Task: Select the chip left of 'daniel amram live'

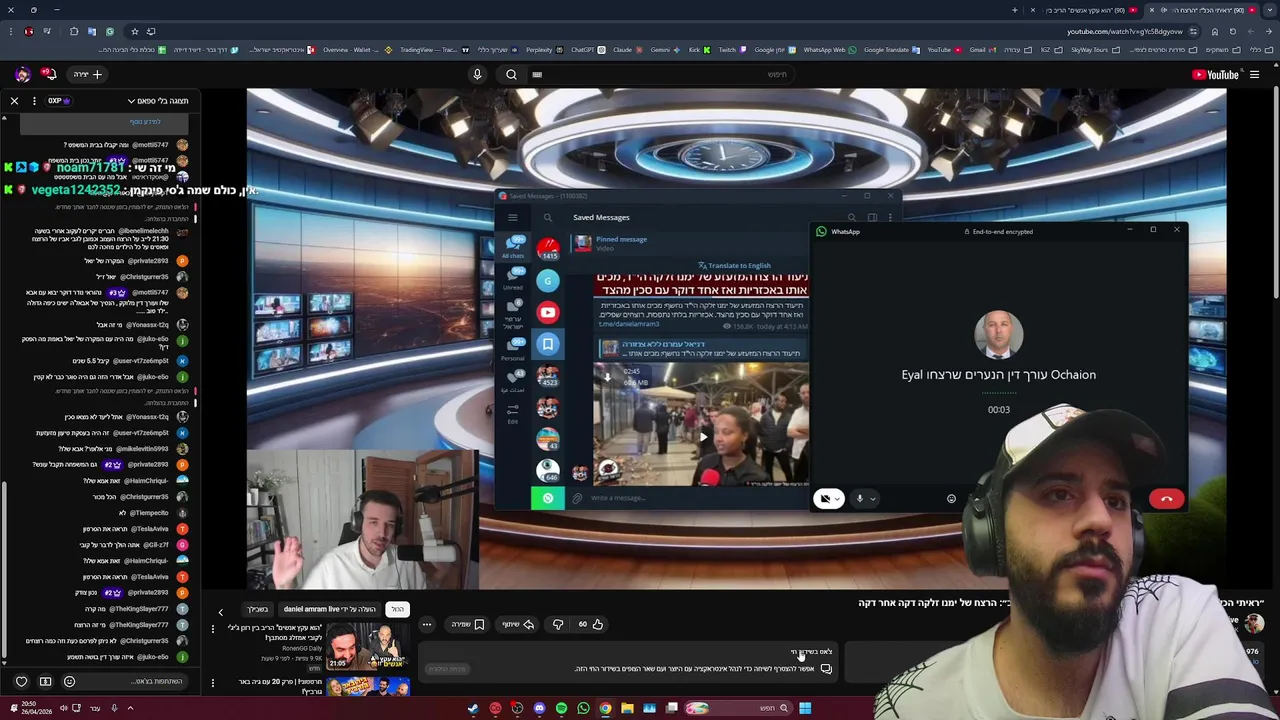Action: point(258,609)
